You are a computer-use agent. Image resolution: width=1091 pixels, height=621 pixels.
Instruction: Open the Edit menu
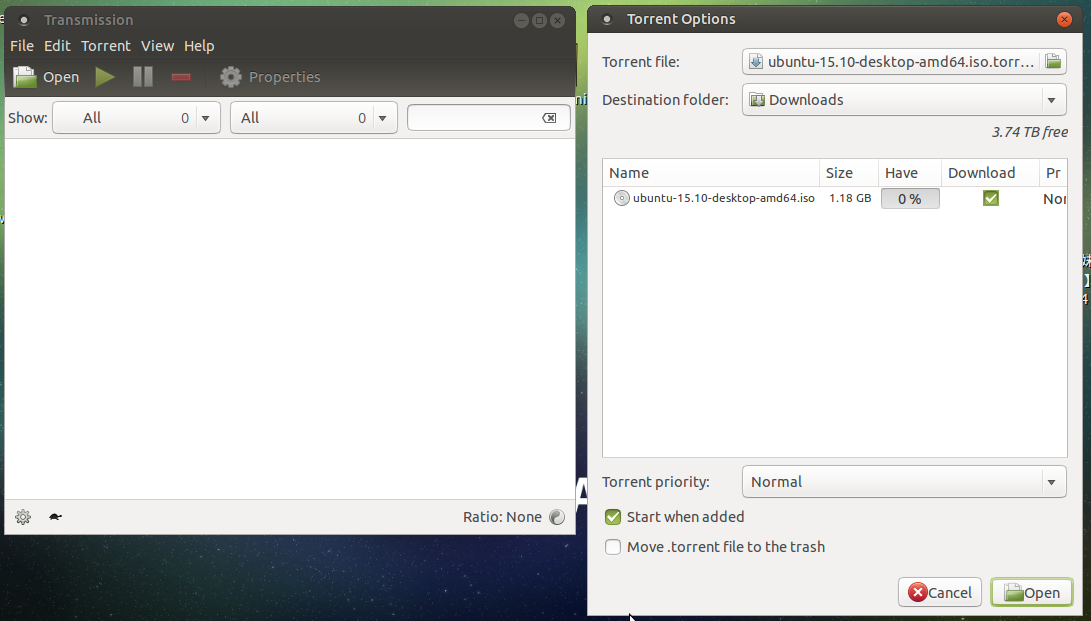click(x=57, y=46)
